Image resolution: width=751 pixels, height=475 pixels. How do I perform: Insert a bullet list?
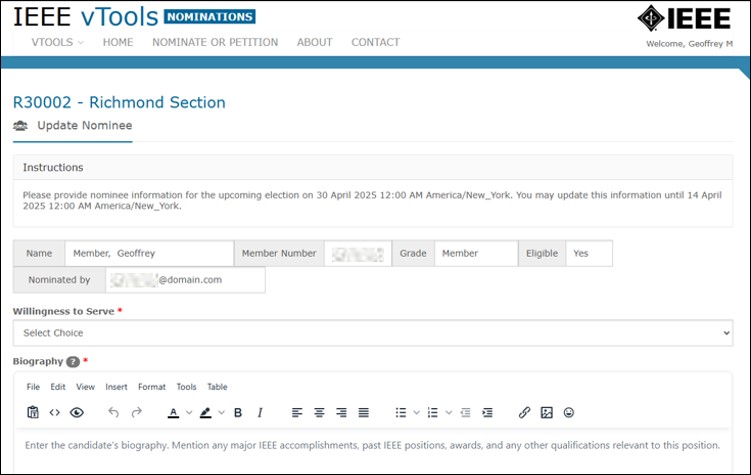click(x=401, y=412)
